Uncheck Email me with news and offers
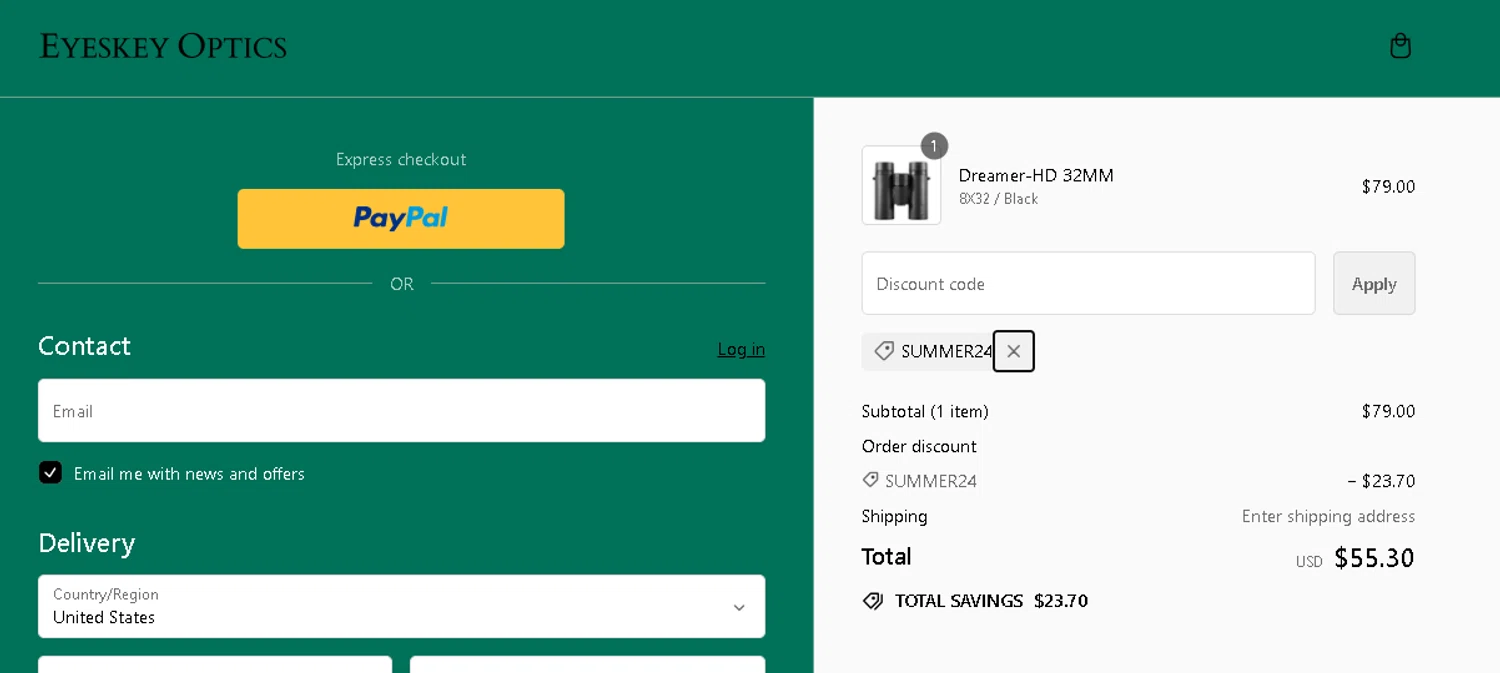1500x673 pixels. [50, 472]
